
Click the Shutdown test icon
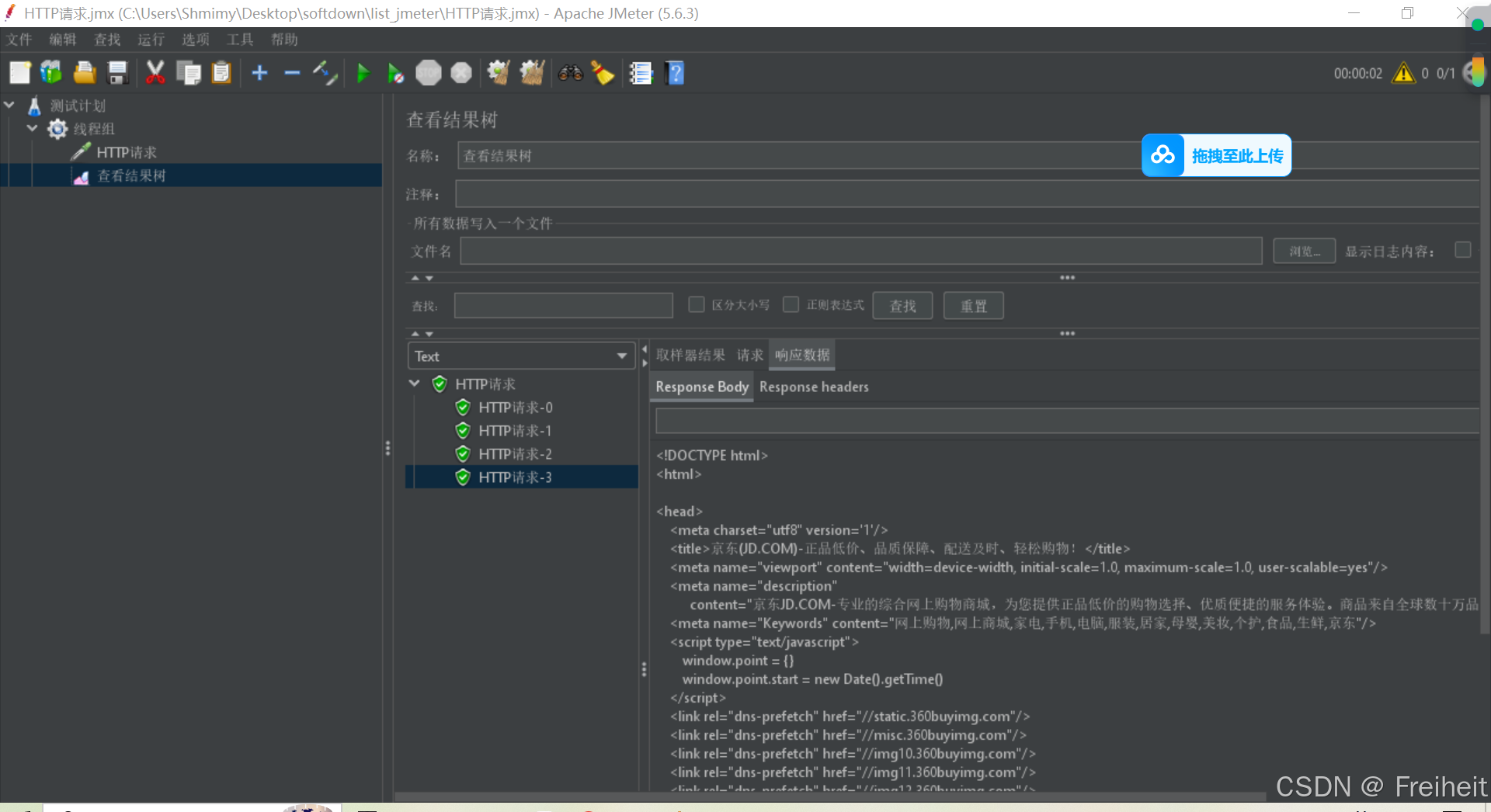pyautogui.click(x=461, y=73)
